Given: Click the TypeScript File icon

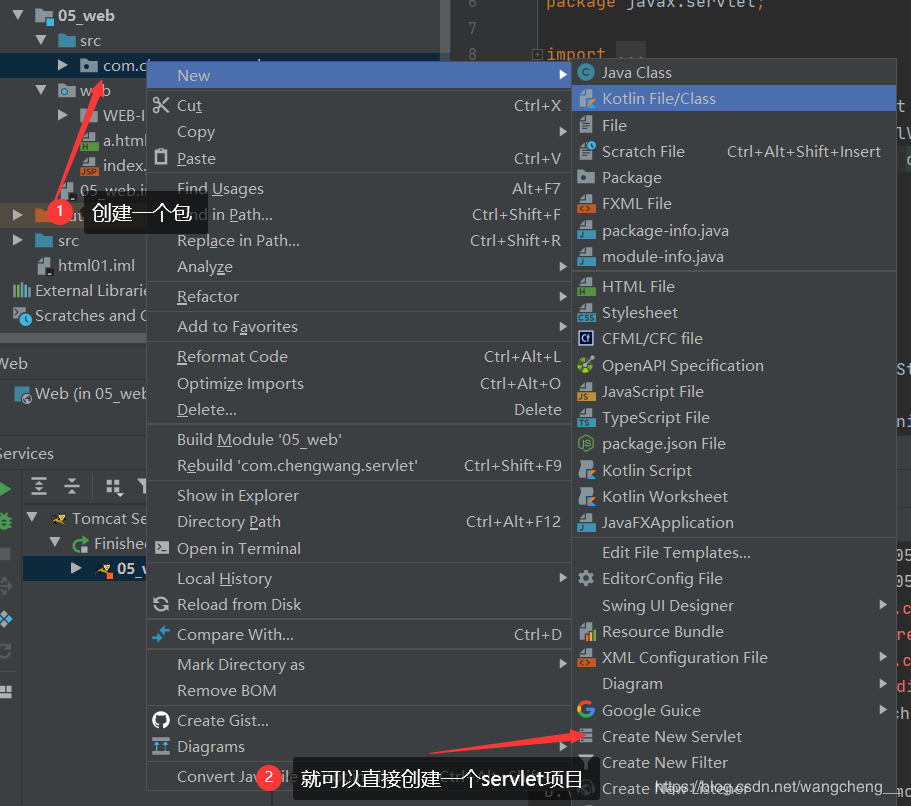Looking at the screenshot, I should click(x=586, y=417).
